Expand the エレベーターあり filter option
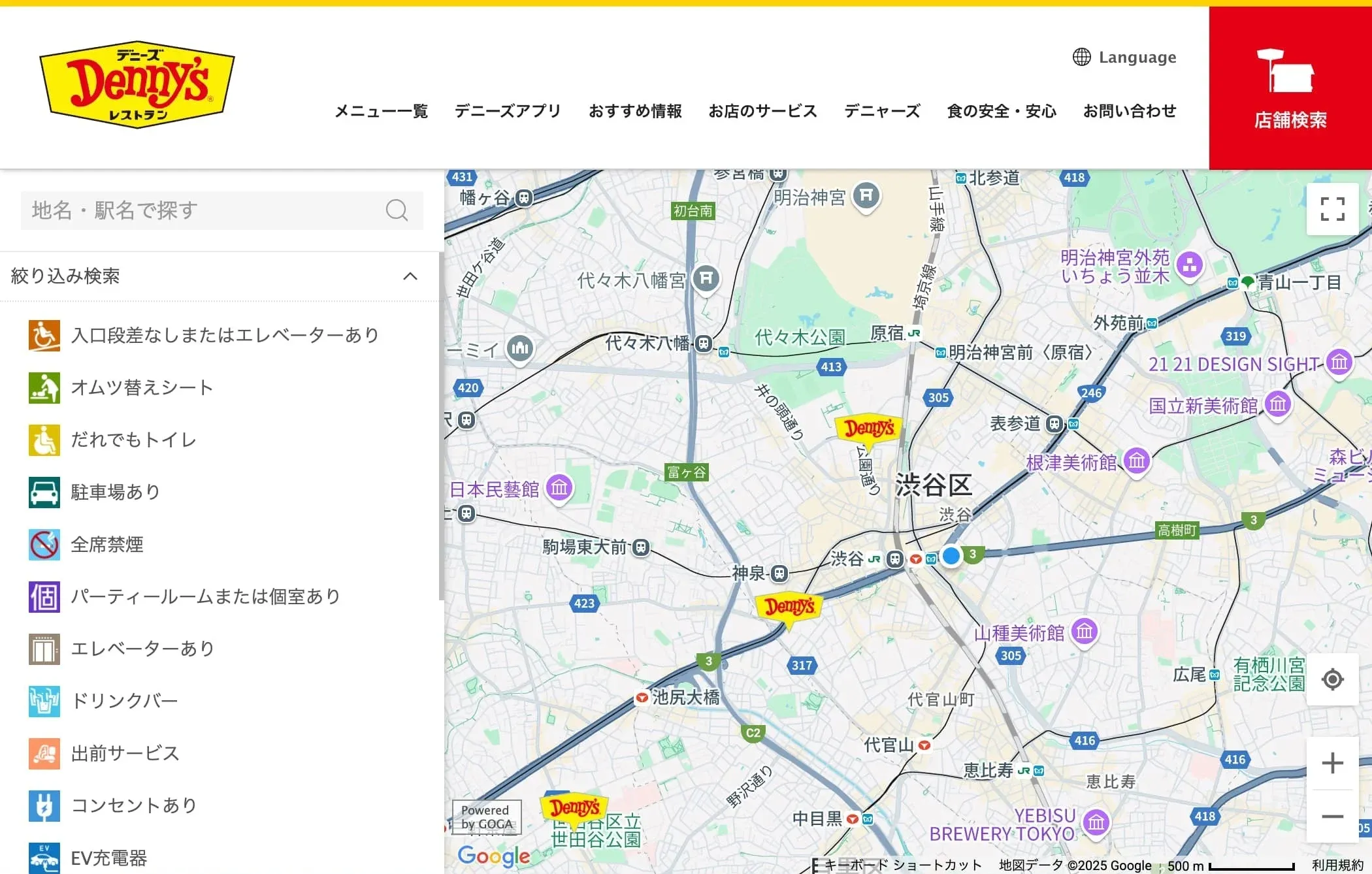 point(44,648)
